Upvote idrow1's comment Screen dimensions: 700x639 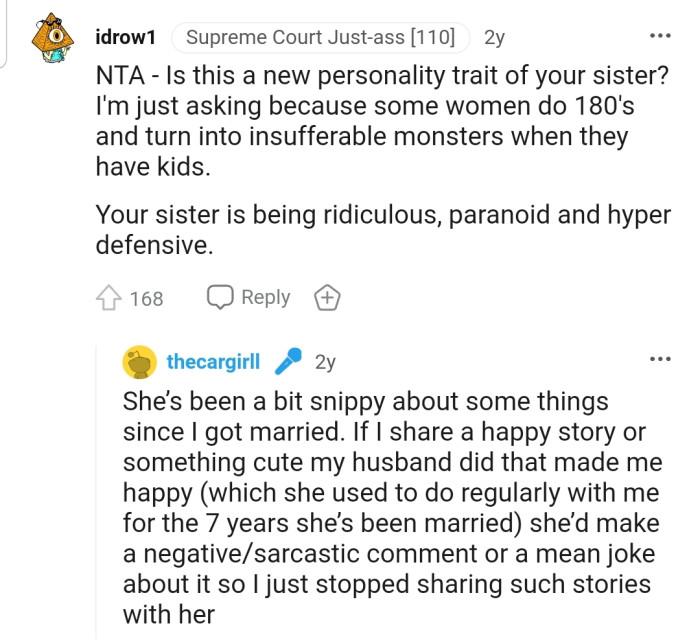(x=108, y=298)
